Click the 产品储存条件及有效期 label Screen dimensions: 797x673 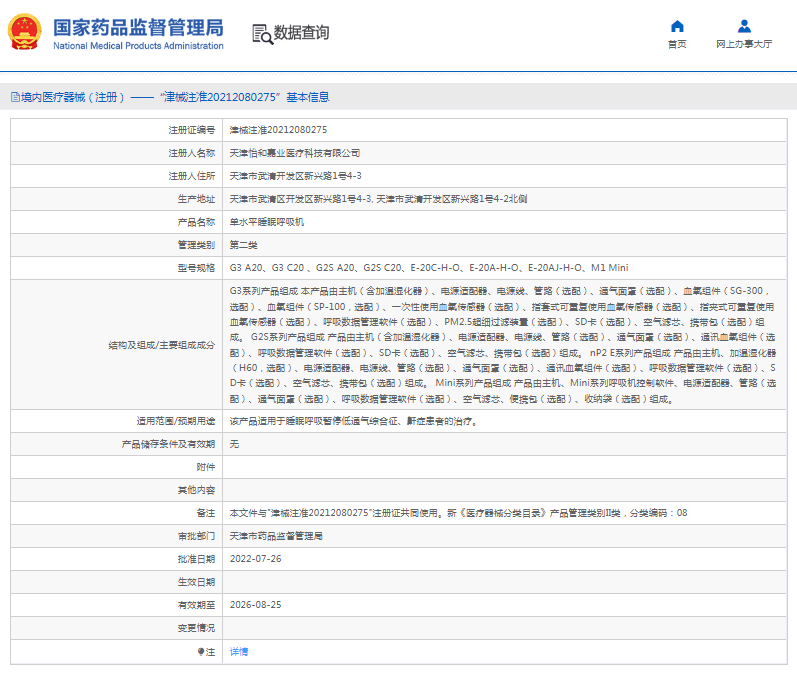[168, 444]
